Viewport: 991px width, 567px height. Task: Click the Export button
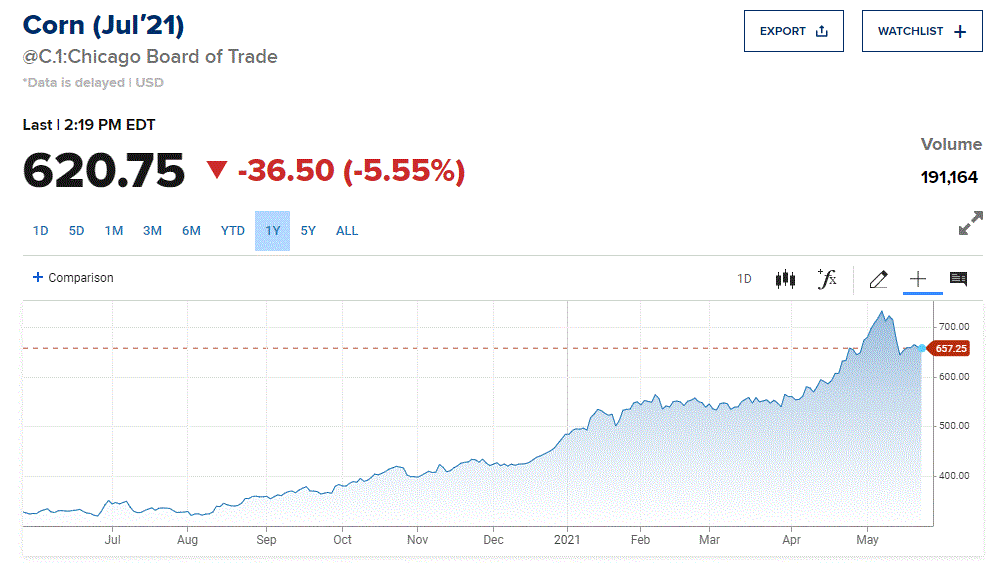click(794, 31)
